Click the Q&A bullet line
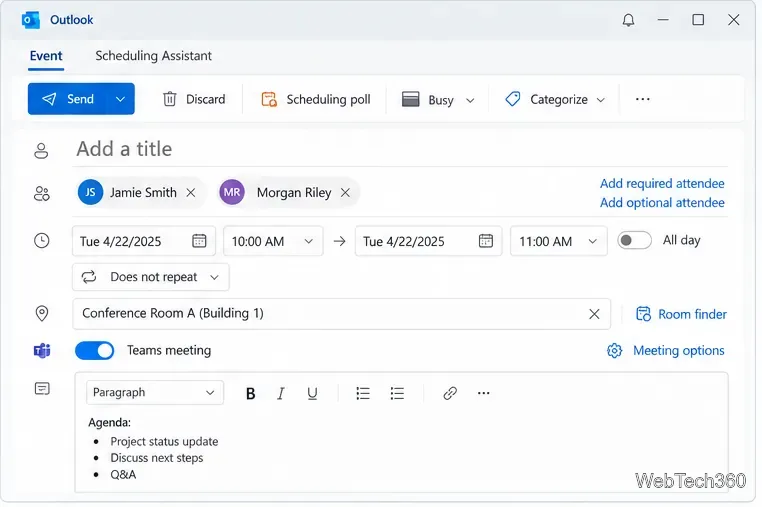This screenshot has height=507, width=762. 123,475
